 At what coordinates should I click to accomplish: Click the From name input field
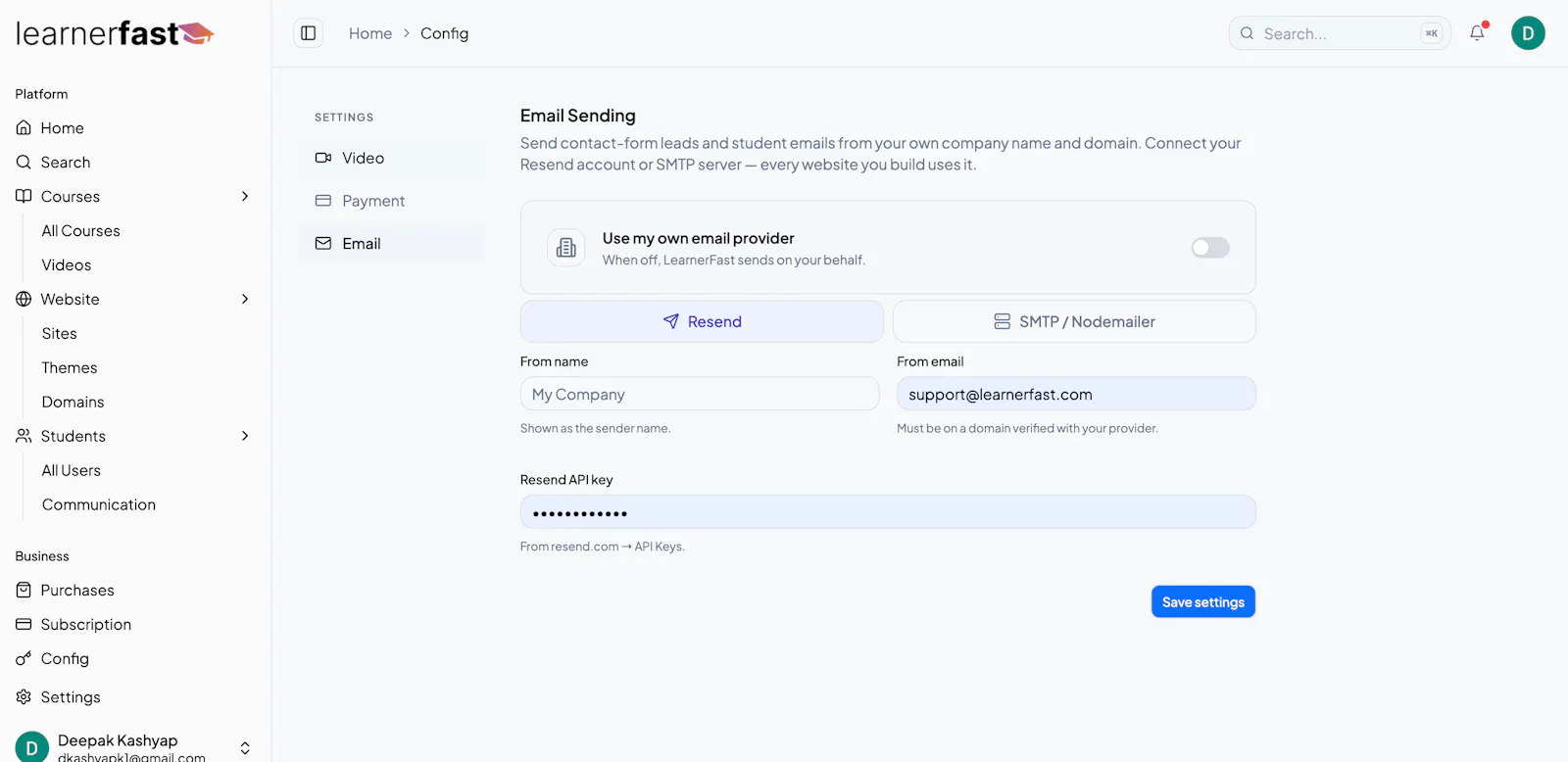[700, 394]
